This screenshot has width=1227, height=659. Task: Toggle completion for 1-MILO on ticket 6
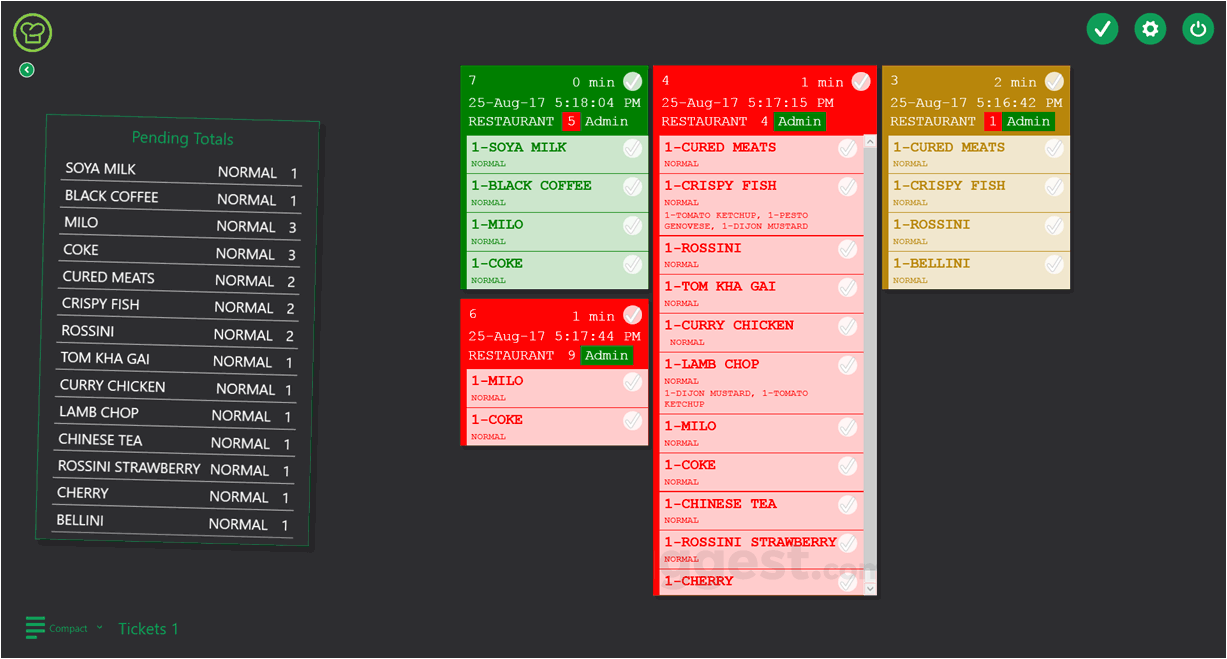(x=632, y=382)
